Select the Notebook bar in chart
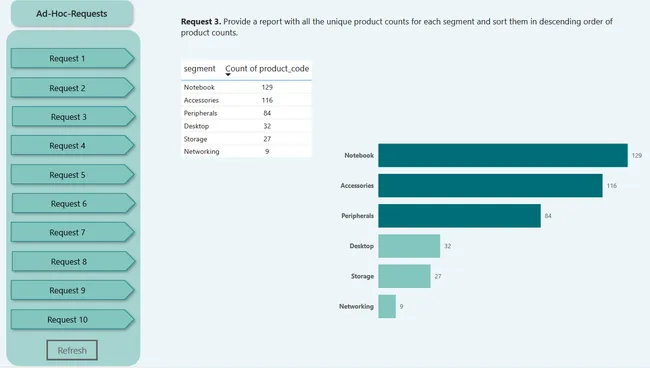Viewport: 650px width, 368px height. pos(503,155)
